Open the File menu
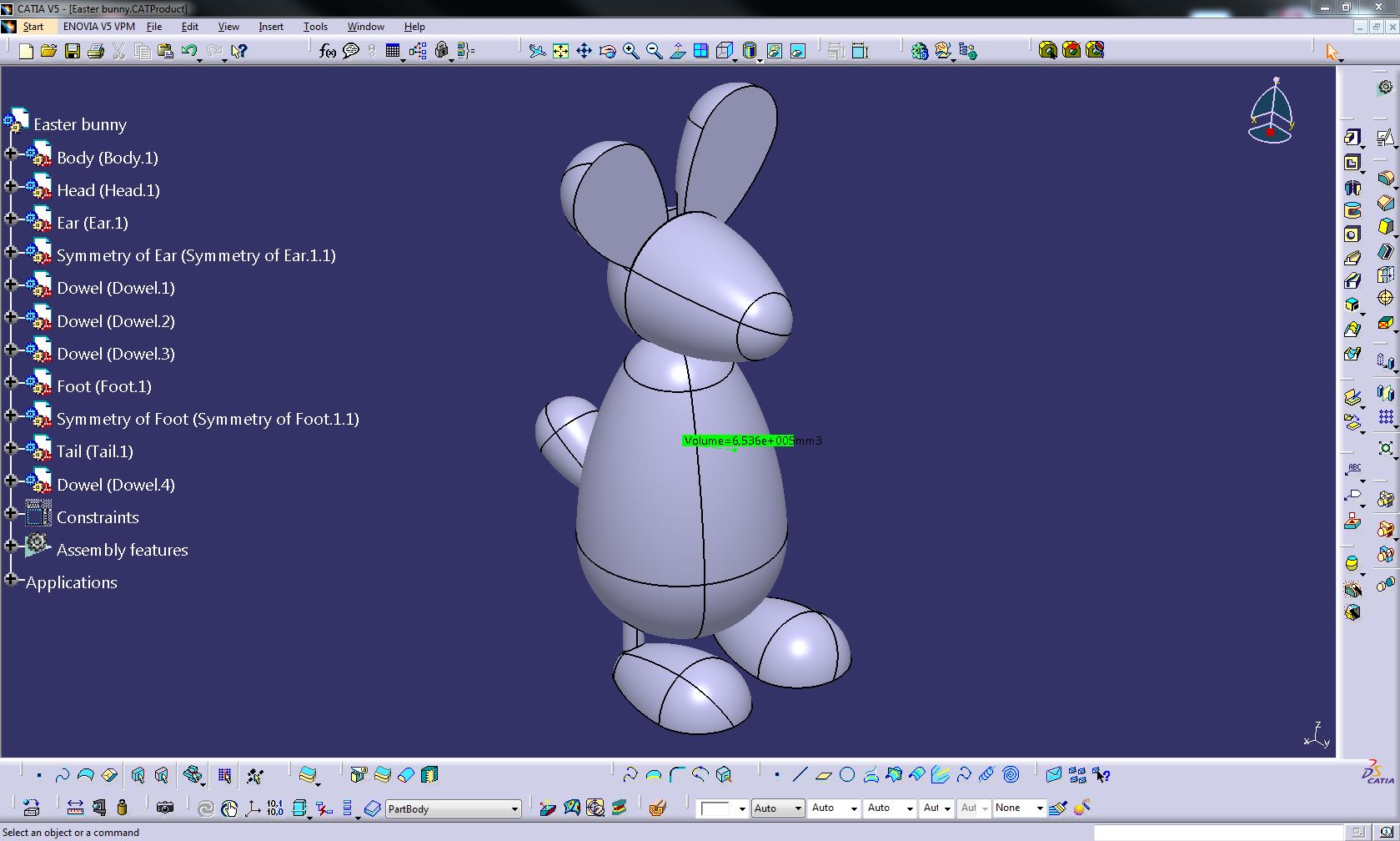 154,27
